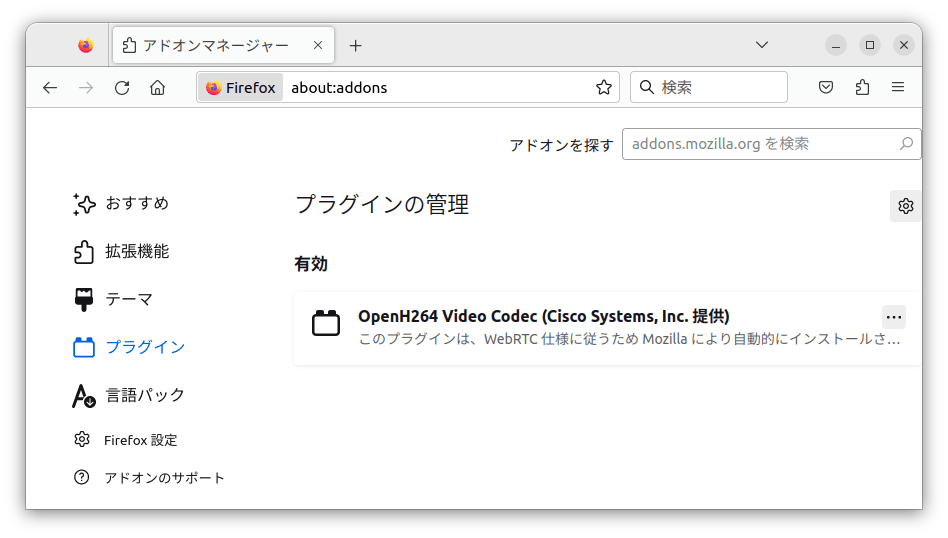Click the 検索 search box in toolbar
Image resolution: width=948 pixels, height=538 pixels.
(709, 87)
